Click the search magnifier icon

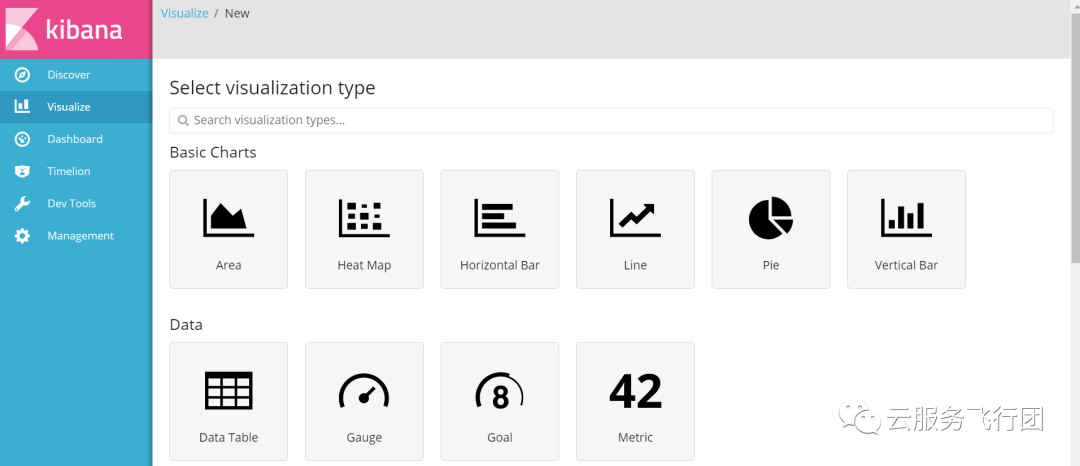click(x=183, y=120)
